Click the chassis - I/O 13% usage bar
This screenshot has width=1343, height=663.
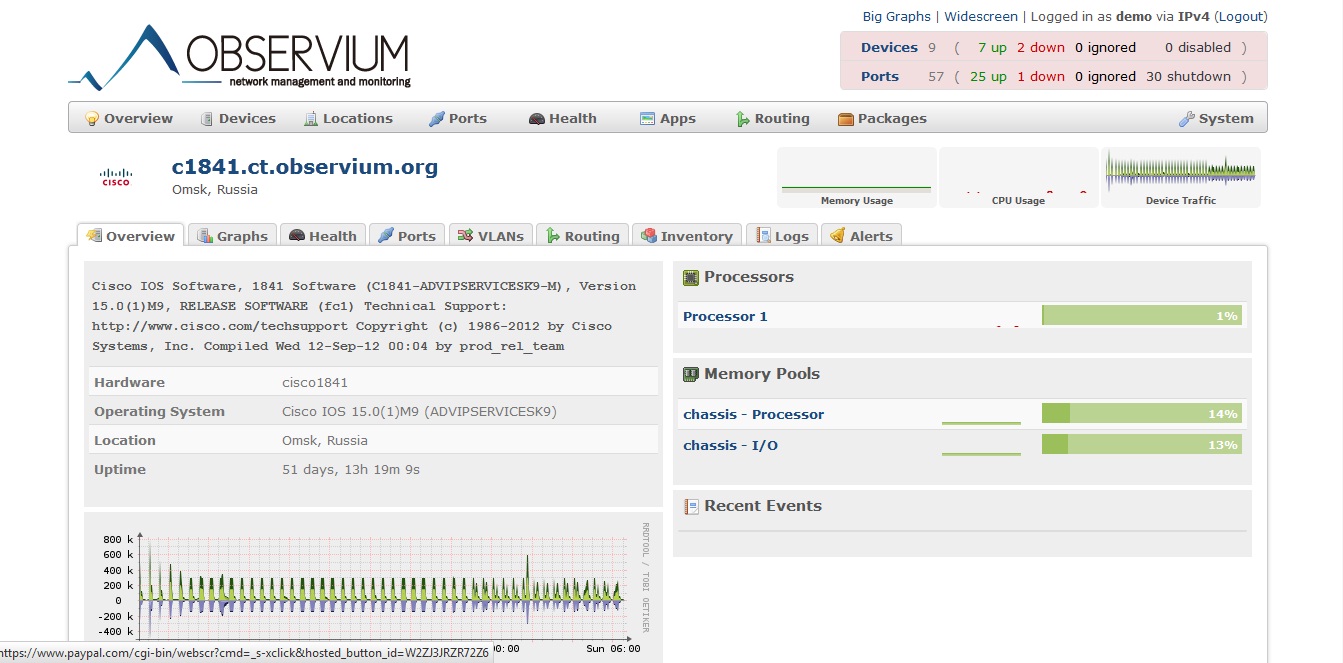(x=1142, y=445)
